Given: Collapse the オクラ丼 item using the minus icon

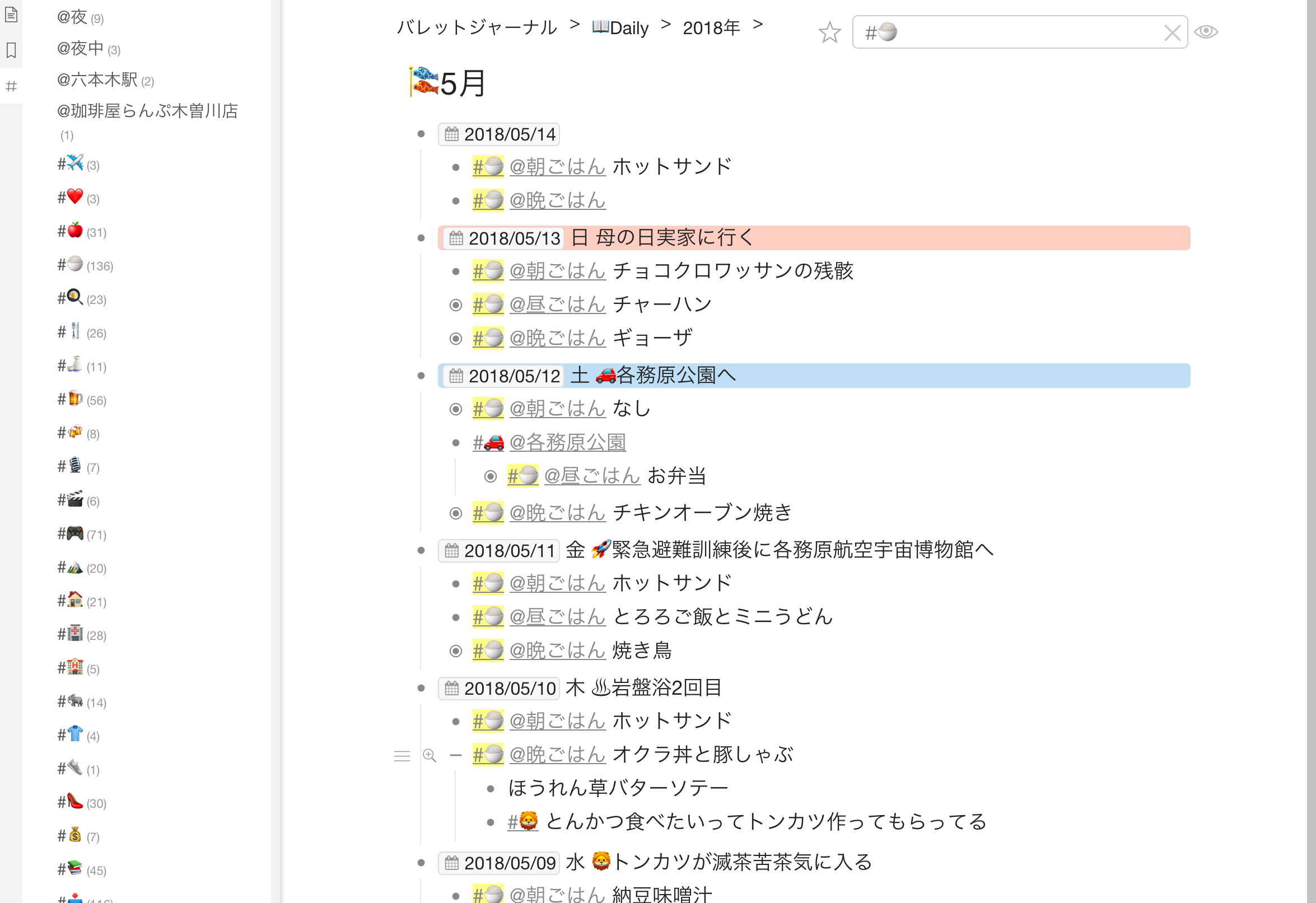Looking at the screenshot, I should tap(455, 756).
